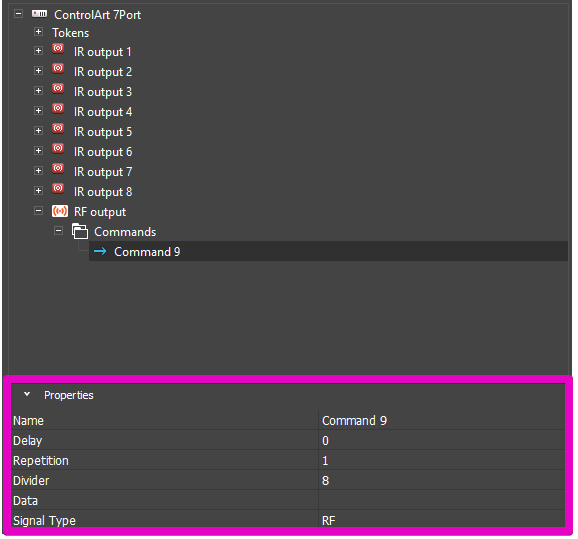Image resolution: width=578 pixels, height=539 pixels.
Task: Collapse the RF output node
Action: click(x=38, y=211)
